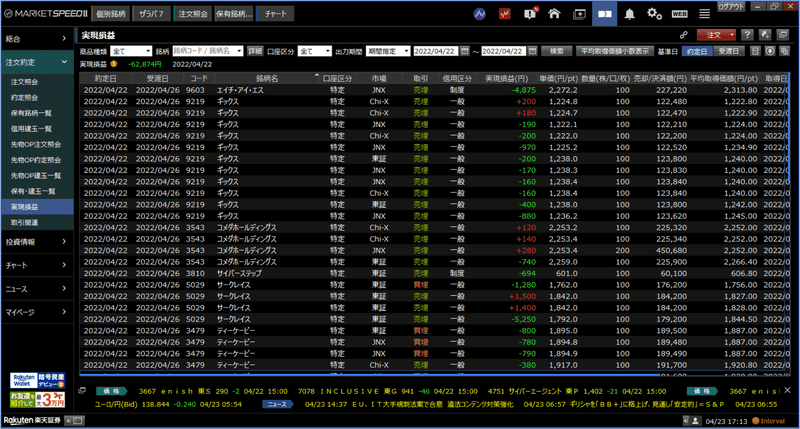This screenshot has height=429, width=800.
Task: Click the sound toggle beside Rakuten logo
Action: coord(75,421)
